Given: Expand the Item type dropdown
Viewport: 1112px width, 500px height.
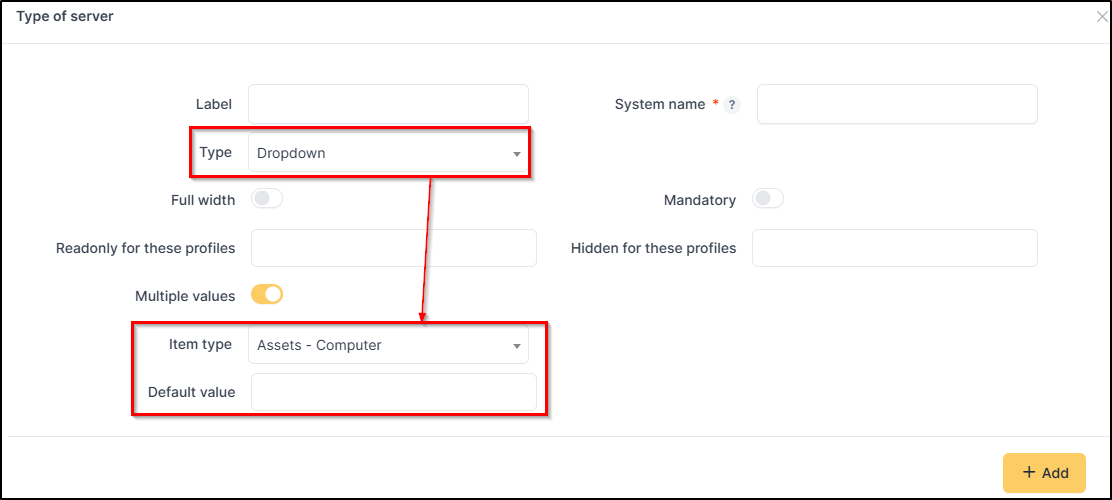Looking at the screenshot, I should (388, 346).
